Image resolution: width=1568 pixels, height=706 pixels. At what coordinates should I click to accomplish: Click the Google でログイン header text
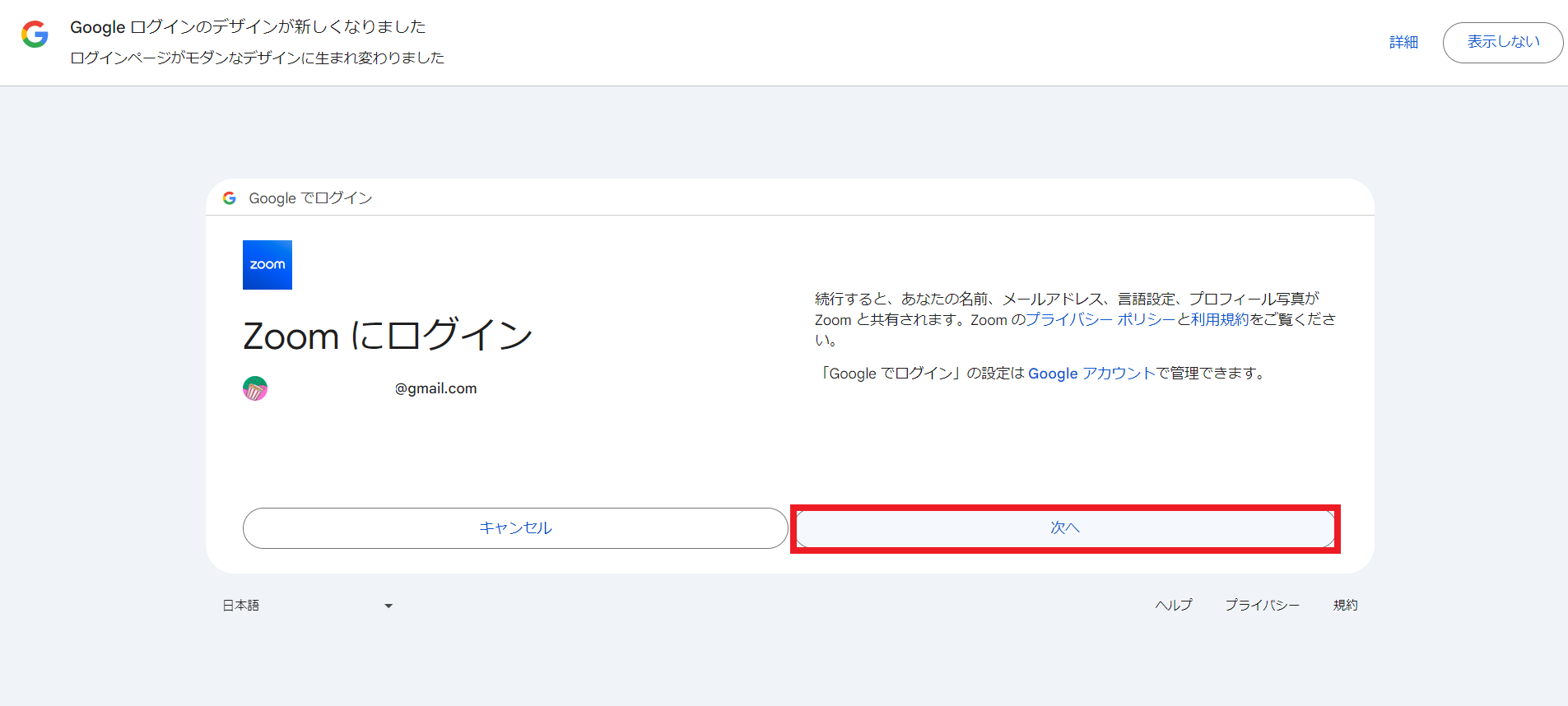310,198
